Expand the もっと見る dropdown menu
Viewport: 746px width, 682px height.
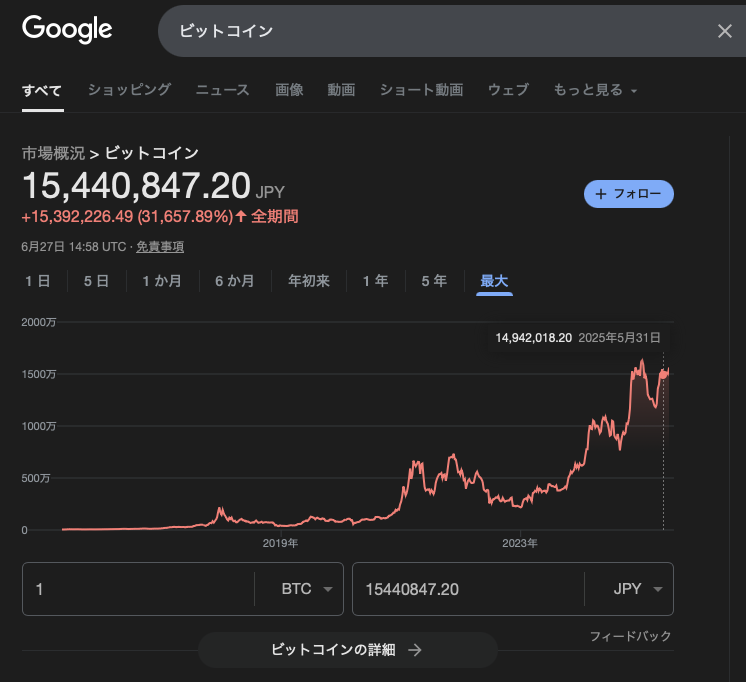click(x=595, y=90)
